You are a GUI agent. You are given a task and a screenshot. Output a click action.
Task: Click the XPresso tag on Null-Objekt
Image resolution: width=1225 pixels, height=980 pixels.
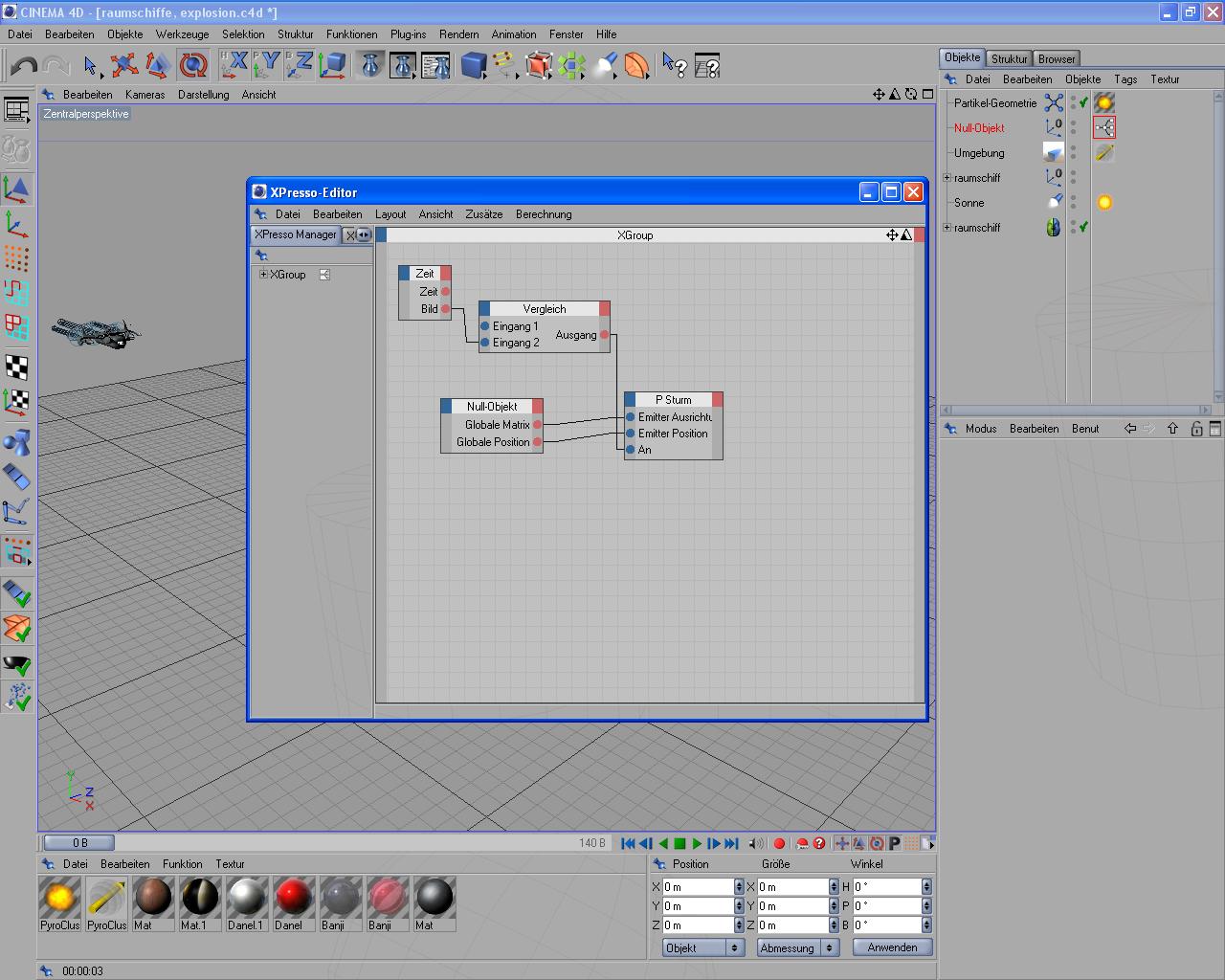[1104, 127]
